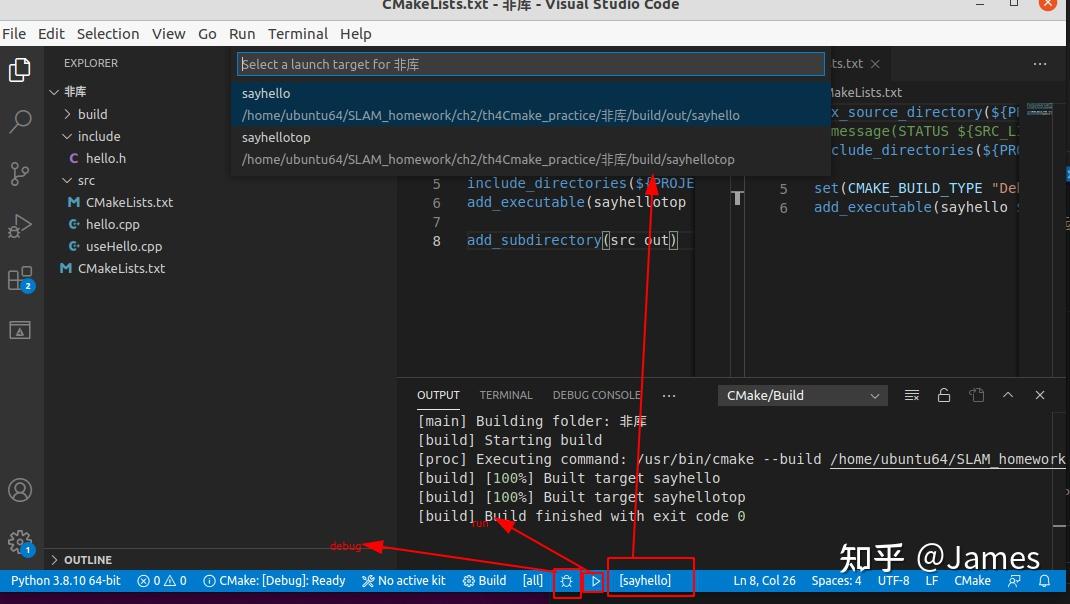Open feedback icon in status bar
Image resolution: width=1070 pixels, height=604 pixels.
[x=1015, y=581]
